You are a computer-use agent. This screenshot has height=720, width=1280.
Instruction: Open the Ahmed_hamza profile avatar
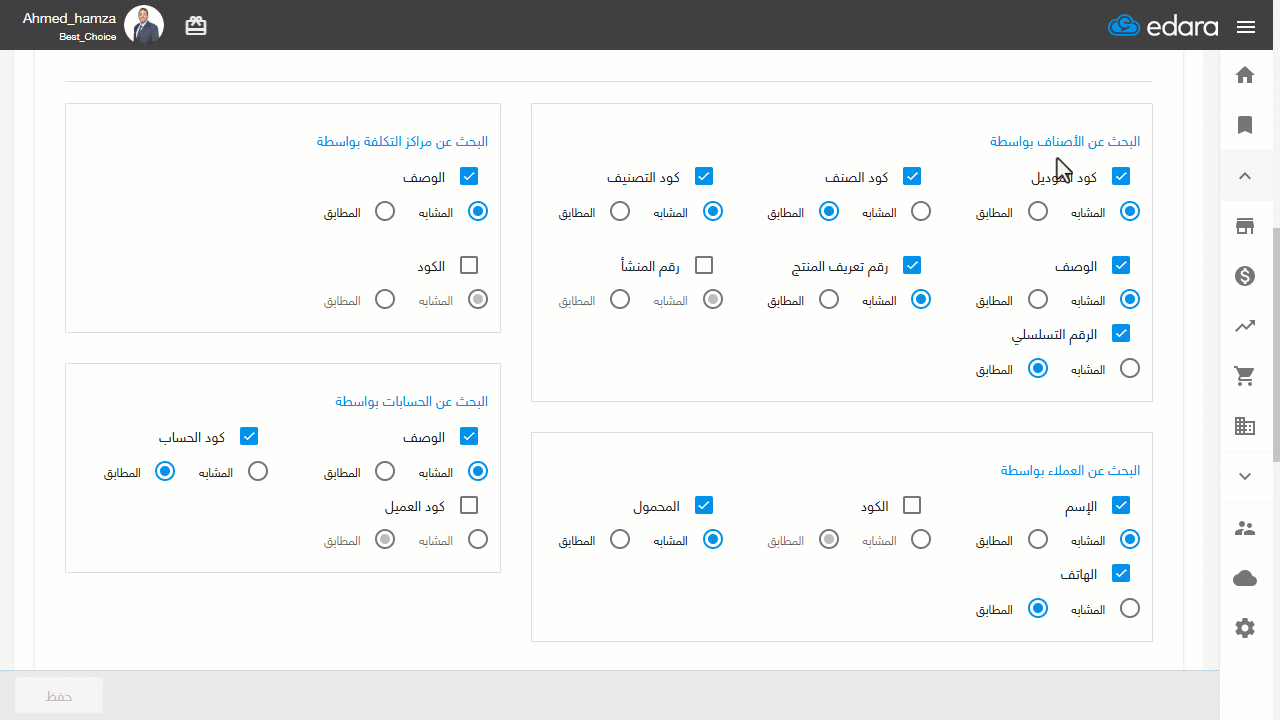[x=144, y=25]
